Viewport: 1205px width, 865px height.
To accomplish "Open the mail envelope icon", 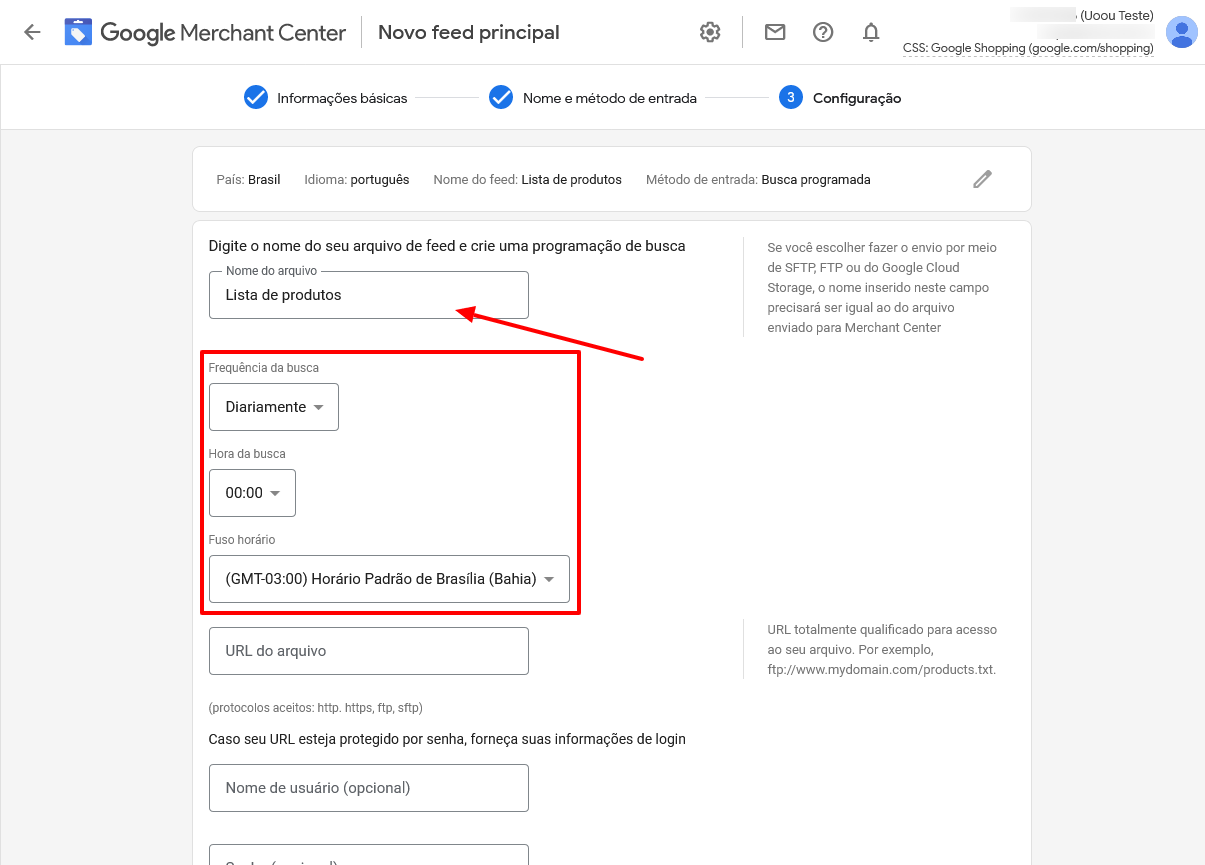I will [x=775, y=32].
